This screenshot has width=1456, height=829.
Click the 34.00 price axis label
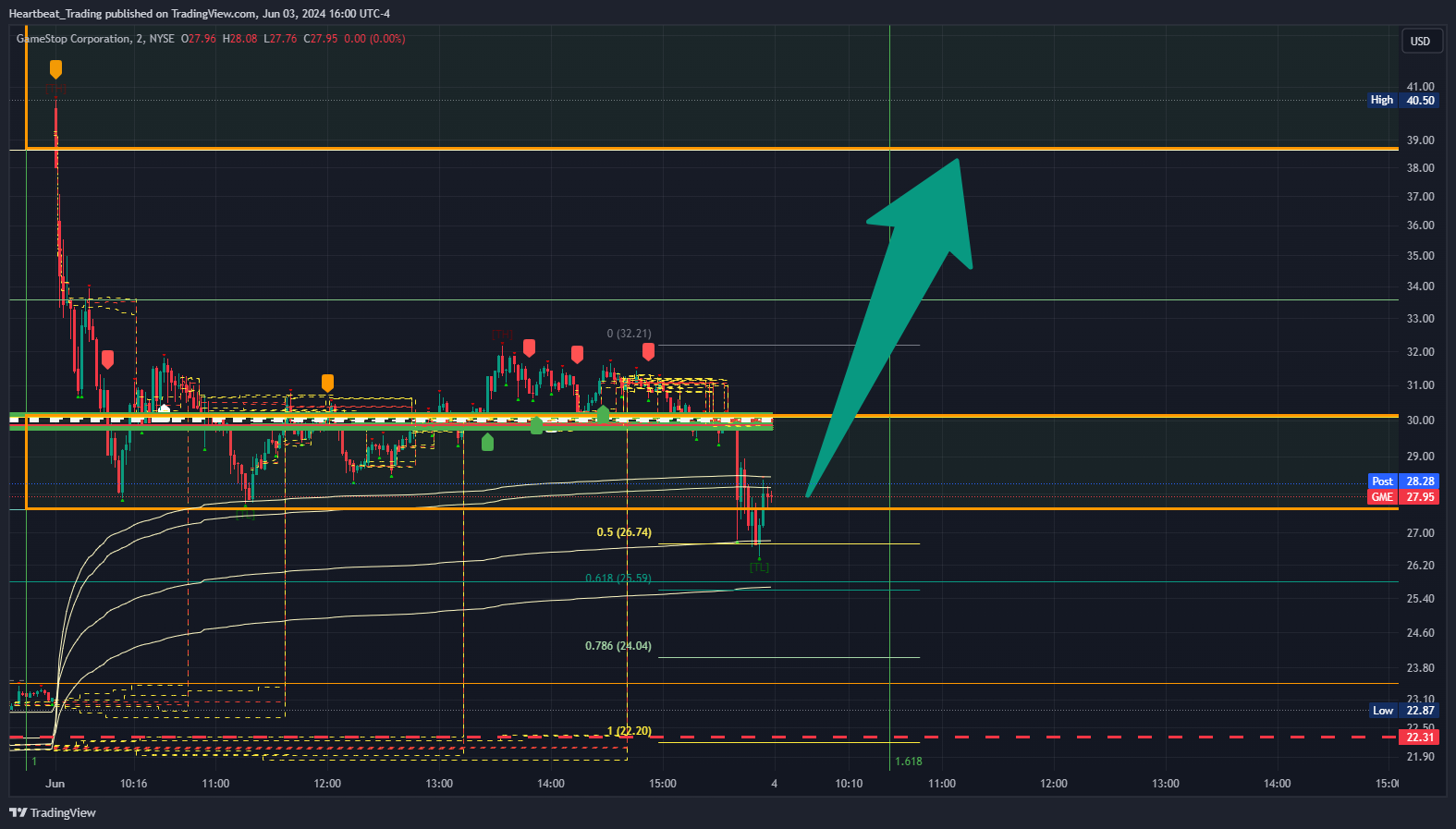click(x=1420, y=286)
